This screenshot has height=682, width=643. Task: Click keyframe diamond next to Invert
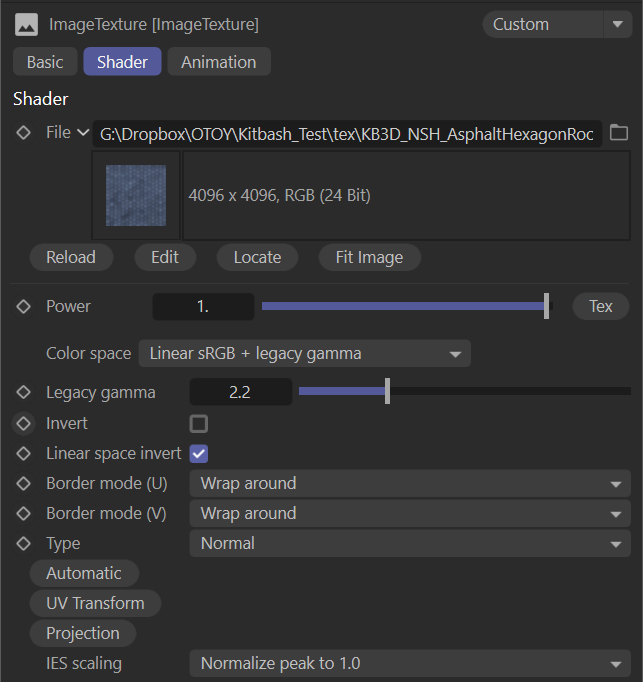pyautogui.click(x=24, y=423)
